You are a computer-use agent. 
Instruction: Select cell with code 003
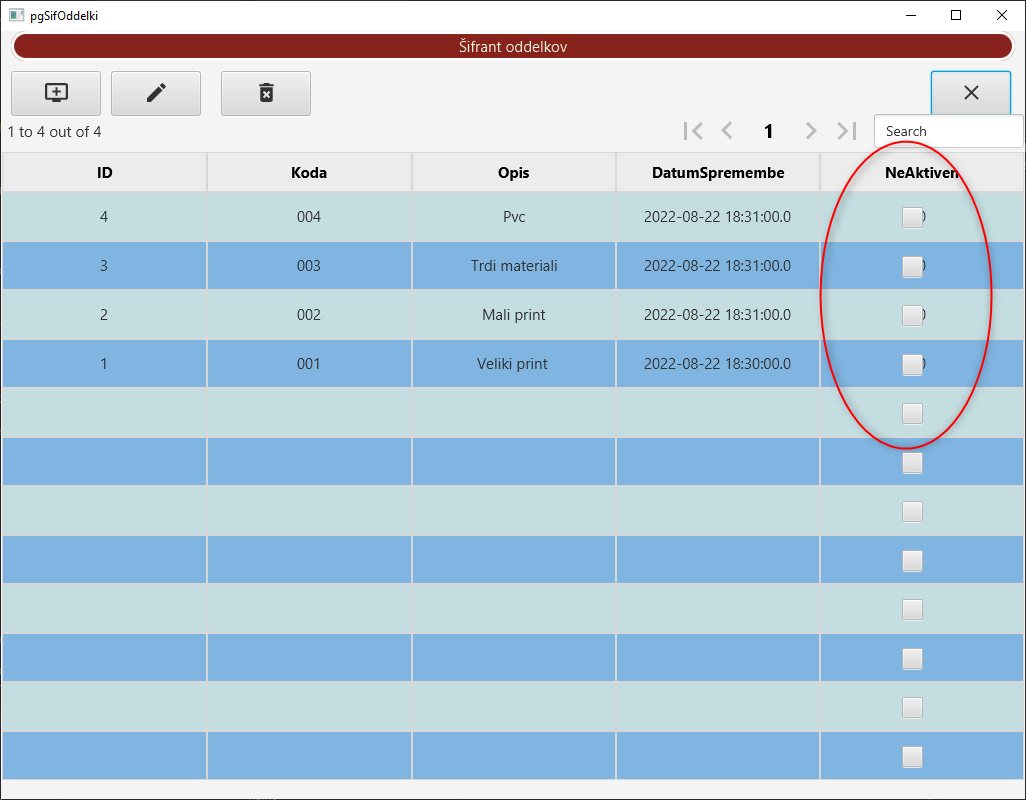click(x=309, y=266)
